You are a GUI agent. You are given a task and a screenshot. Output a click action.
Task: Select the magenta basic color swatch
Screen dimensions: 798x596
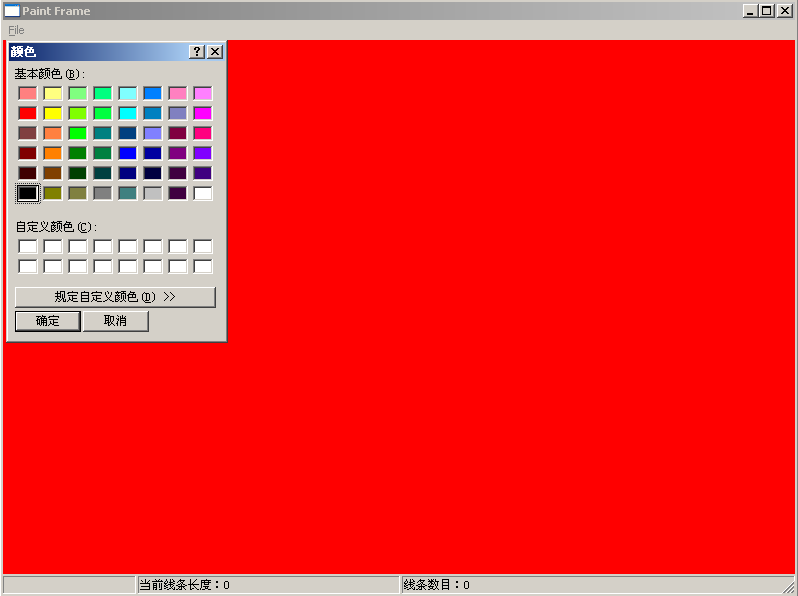tap(203, 113)
